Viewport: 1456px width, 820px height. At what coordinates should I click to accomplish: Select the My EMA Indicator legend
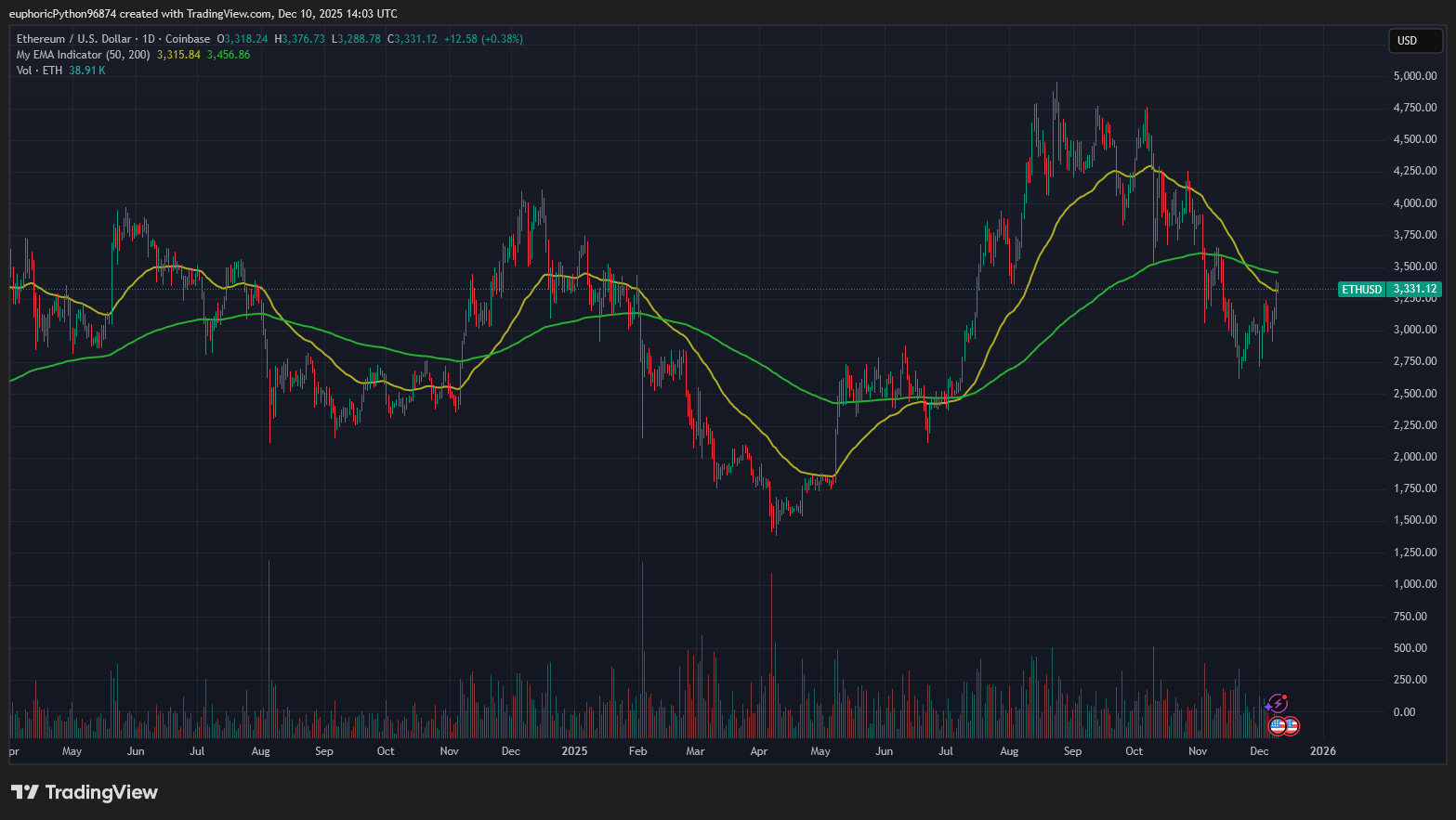click(x=83, y=55)
